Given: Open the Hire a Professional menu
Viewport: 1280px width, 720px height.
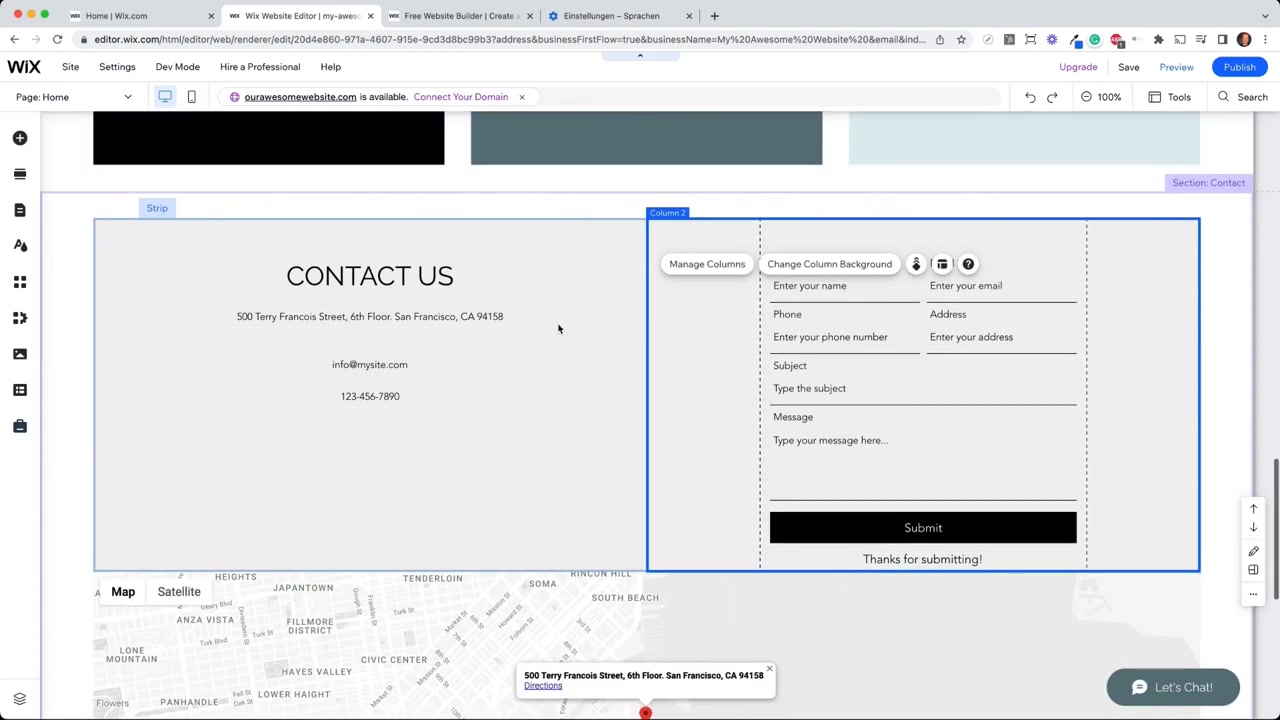Looking at the screenshot, I should pyautogui.click(x=260, y=67).
